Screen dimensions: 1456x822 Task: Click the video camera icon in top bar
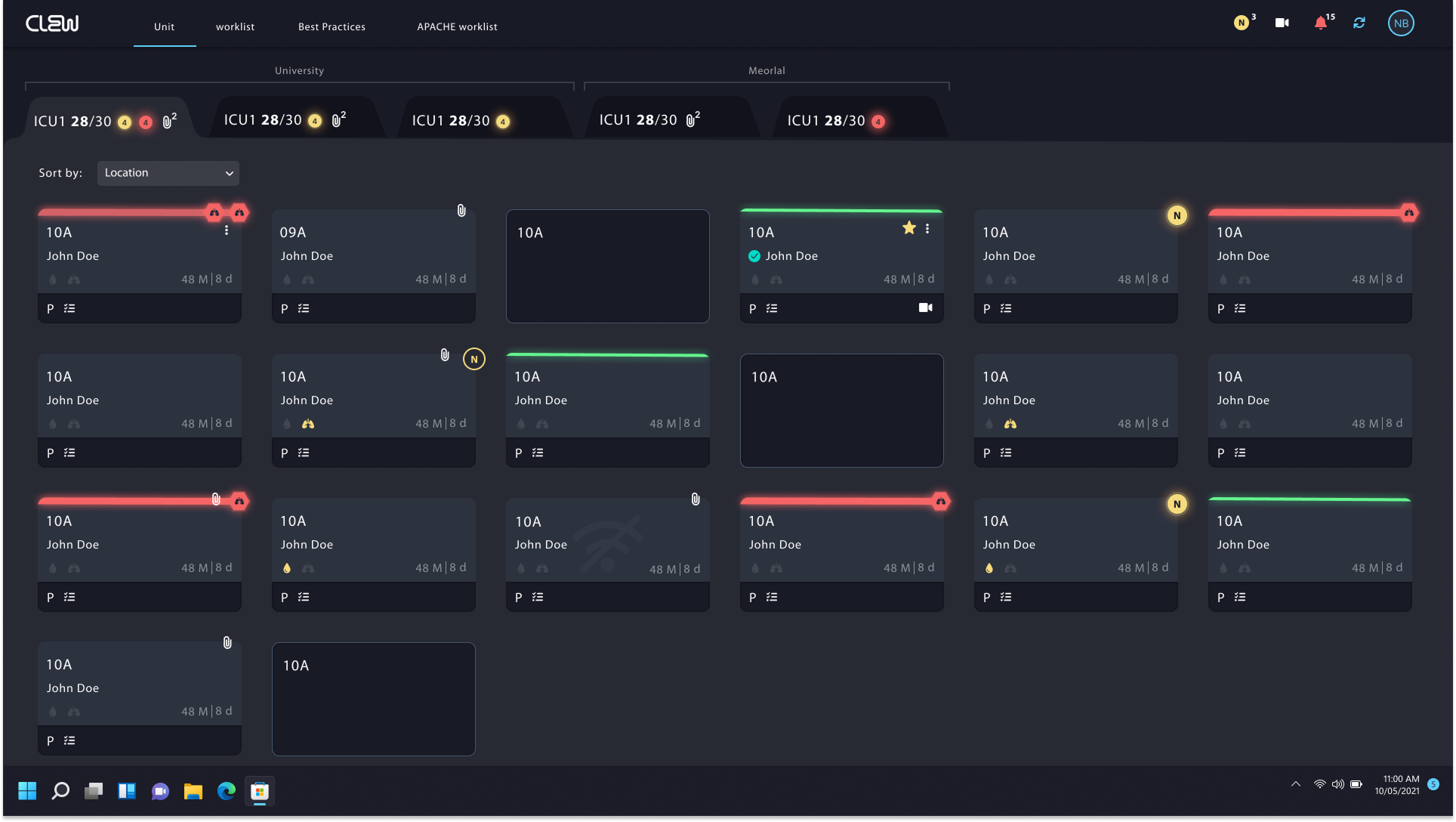point(1282,23)
